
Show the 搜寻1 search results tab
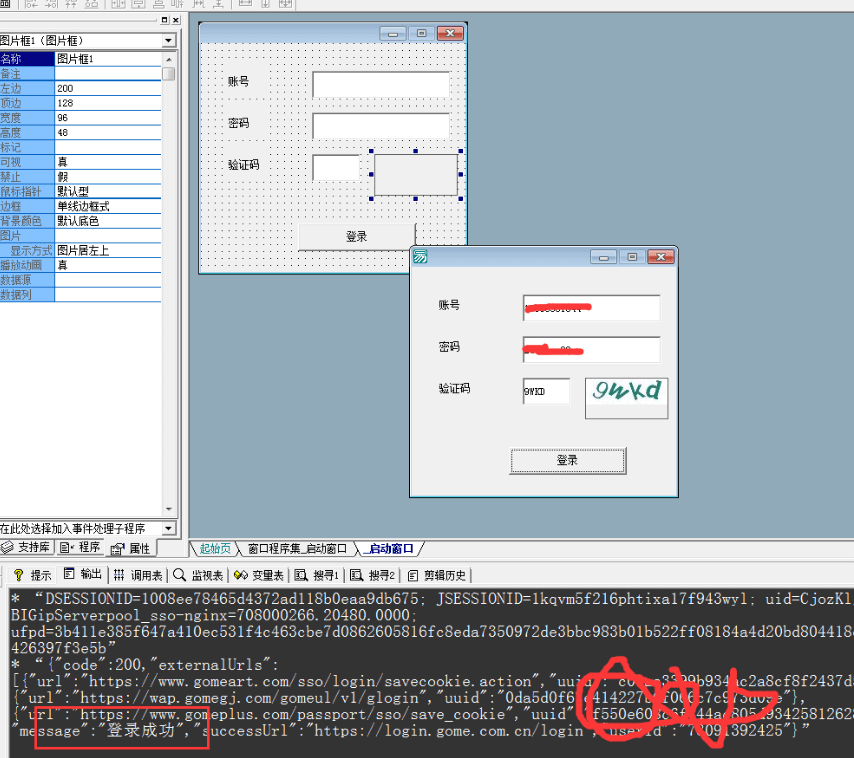coord(319,575)
